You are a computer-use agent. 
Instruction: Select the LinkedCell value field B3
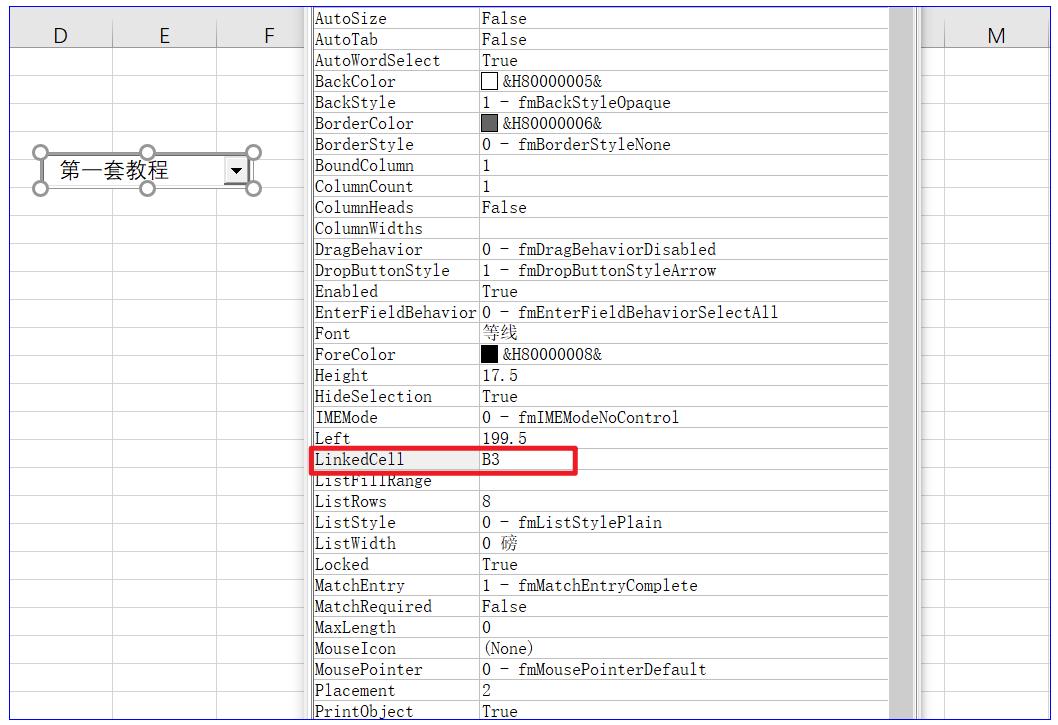[x=526, y=460]
